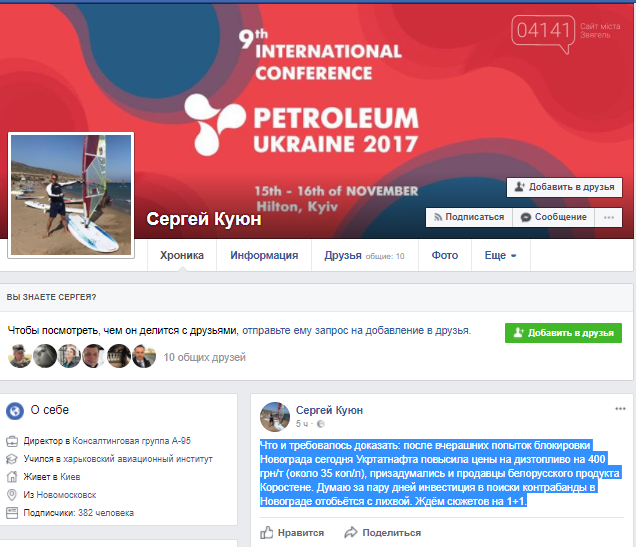Click the highlighted post text
Screen dimensions: 636x547
(440, 473)
